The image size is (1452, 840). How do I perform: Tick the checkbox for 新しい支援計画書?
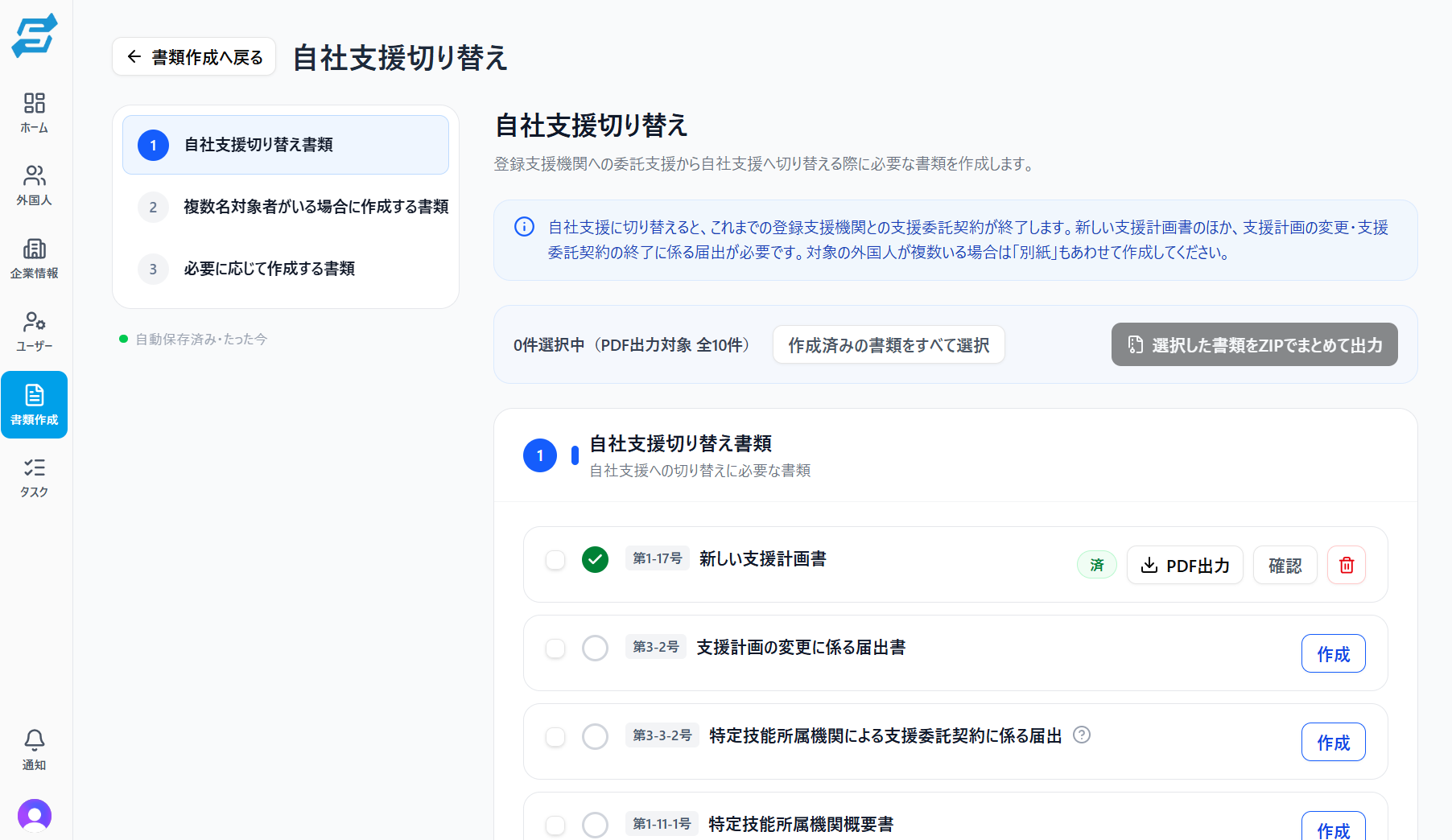(555, 560)
